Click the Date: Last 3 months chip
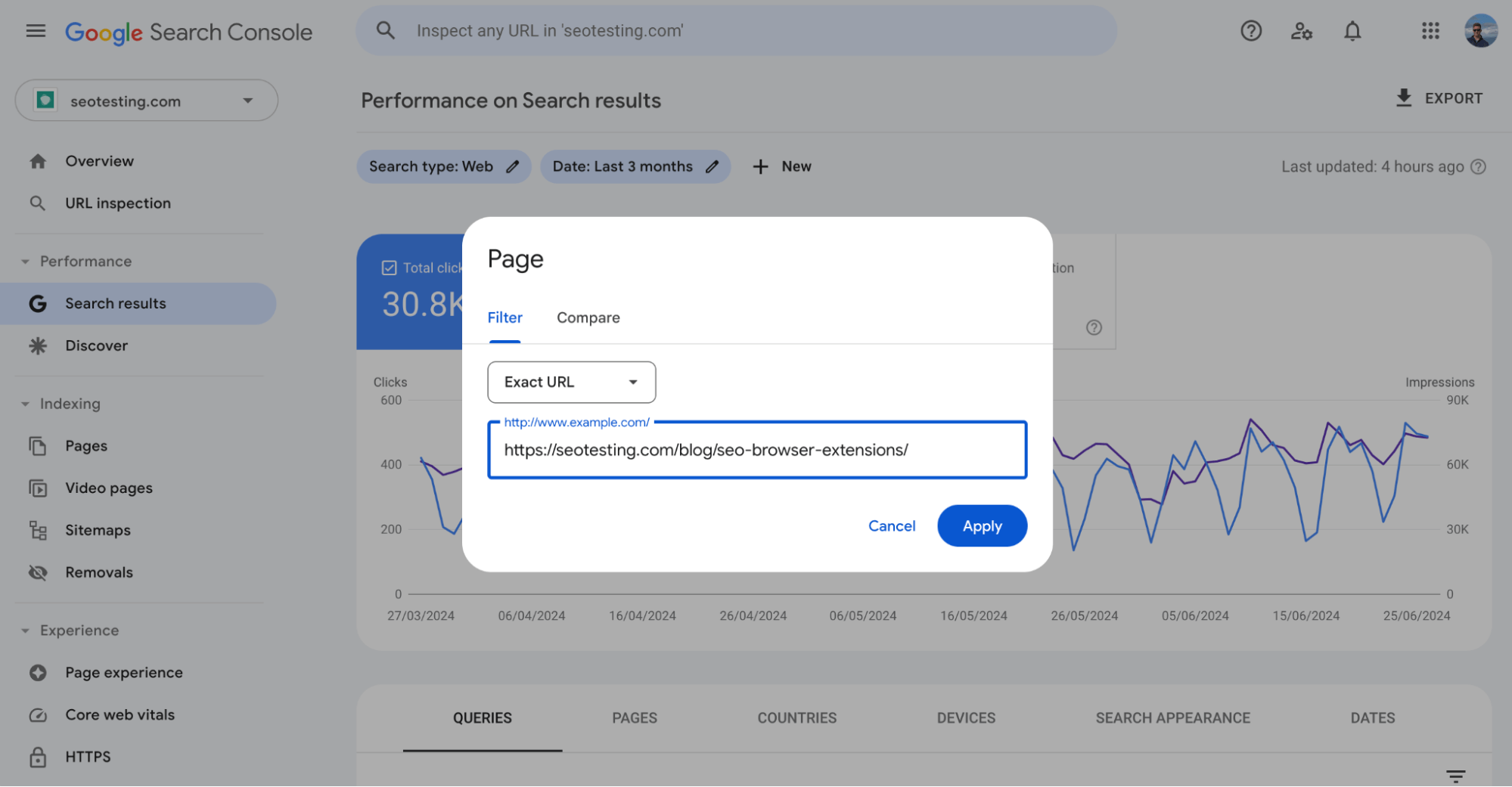 coord(635,166)
